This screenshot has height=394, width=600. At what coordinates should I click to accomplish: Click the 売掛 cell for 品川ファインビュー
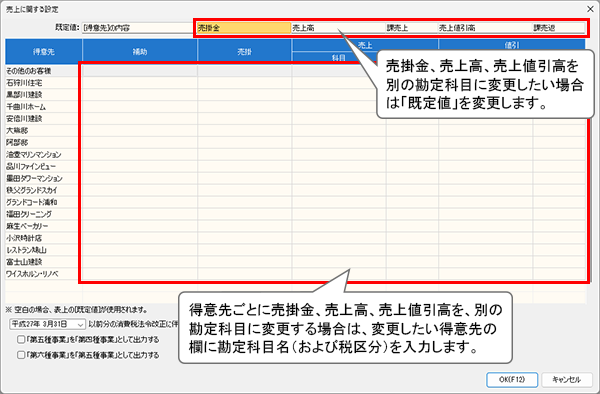245,166
